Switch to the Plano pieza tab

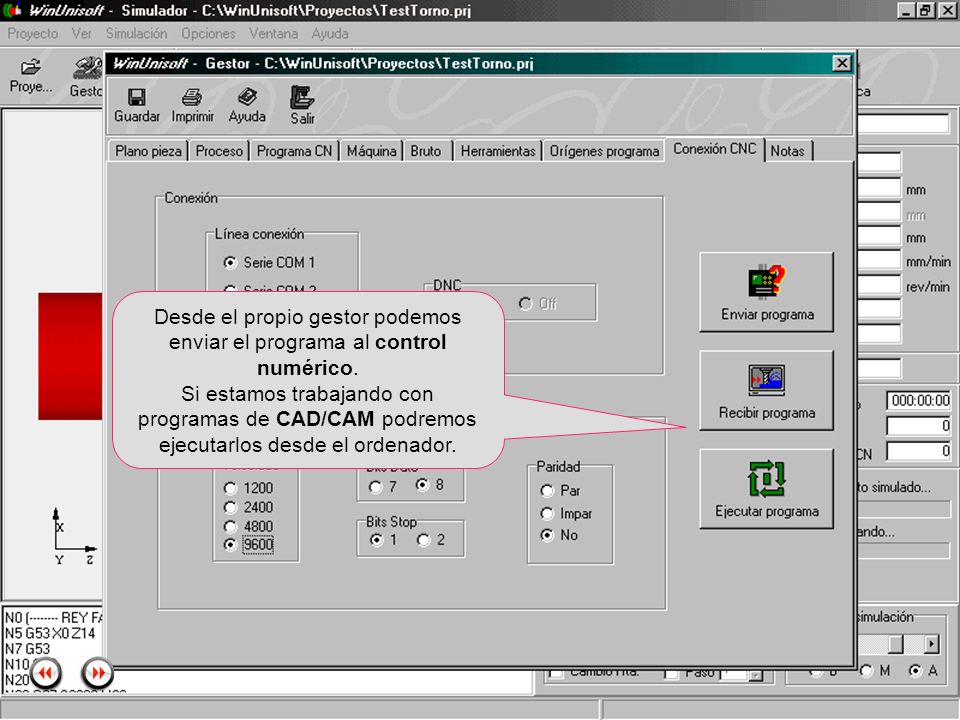click(148, 151)
